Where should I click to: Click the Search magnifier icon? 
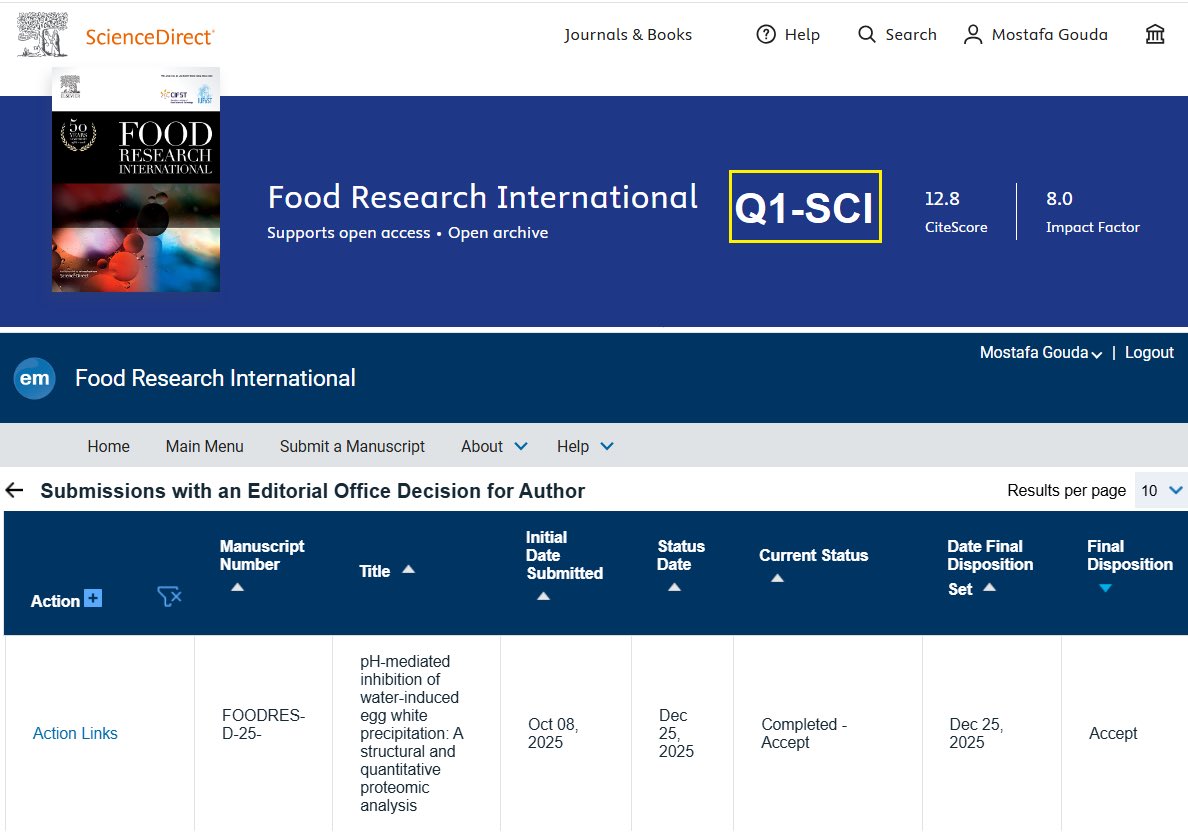coord(867,34)
